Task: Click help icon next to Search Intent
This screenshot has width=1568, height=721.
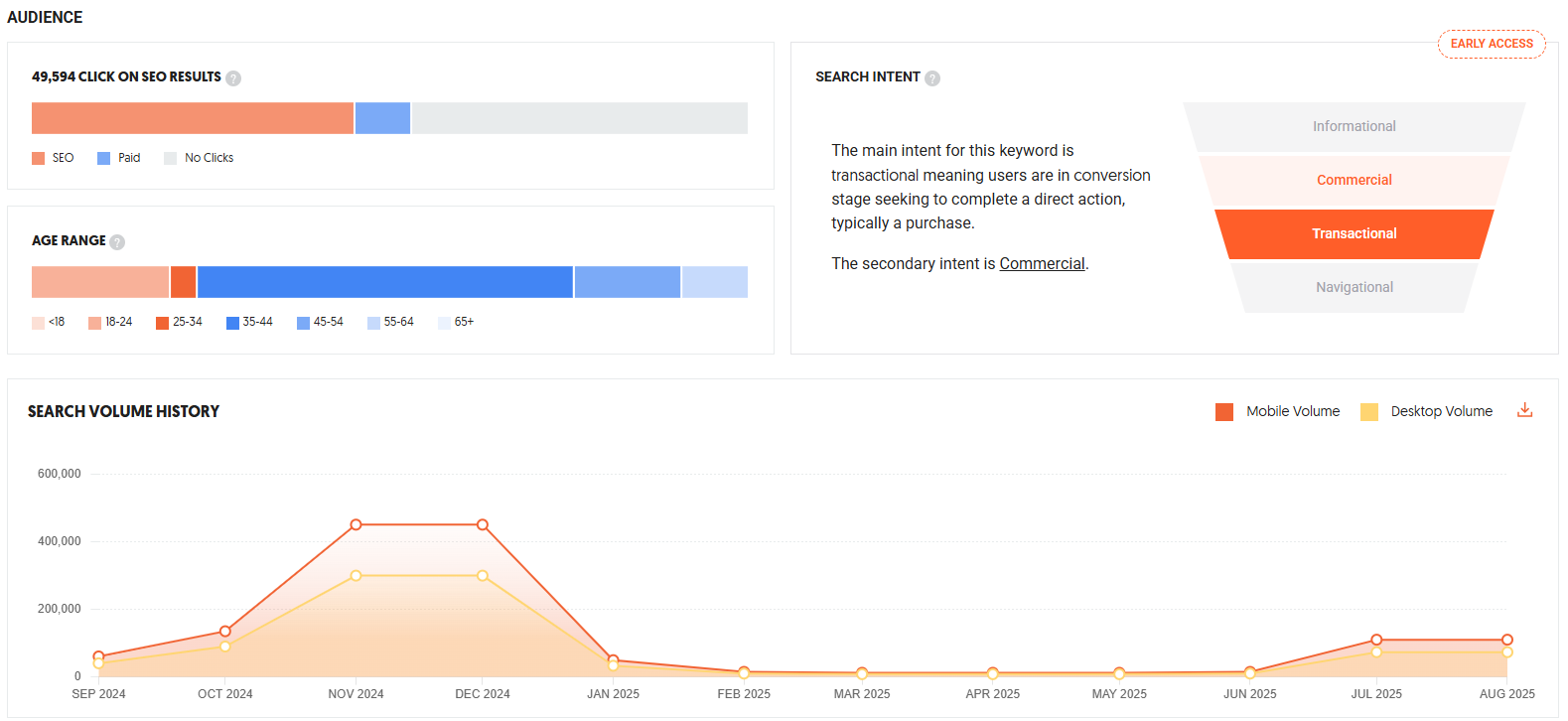Action: (932, 78)
